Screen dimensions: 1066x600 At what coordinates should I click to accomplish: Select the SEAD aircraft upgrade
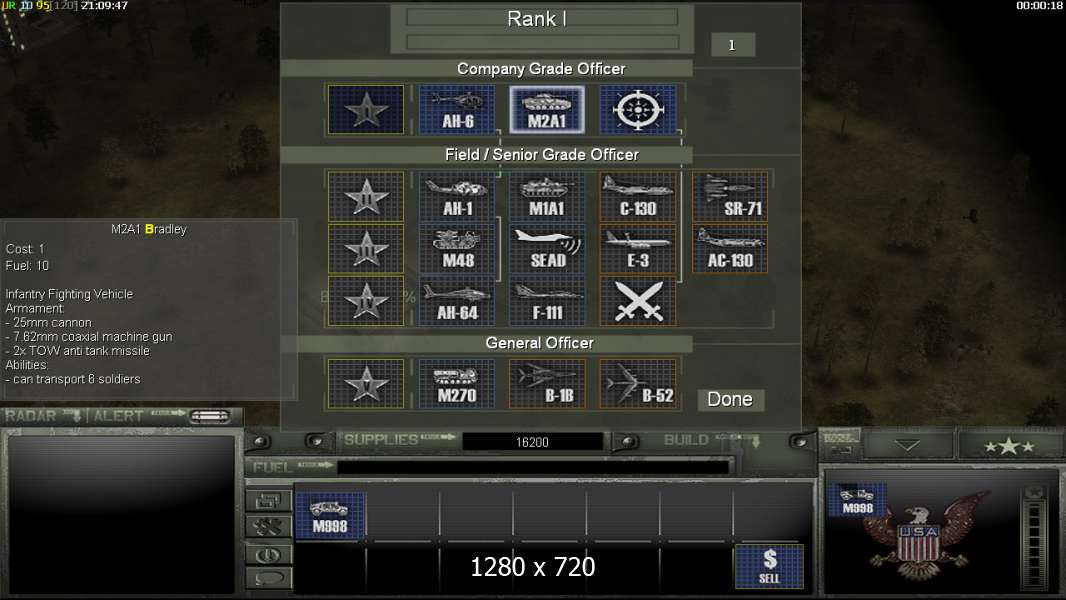coord(547,249)
